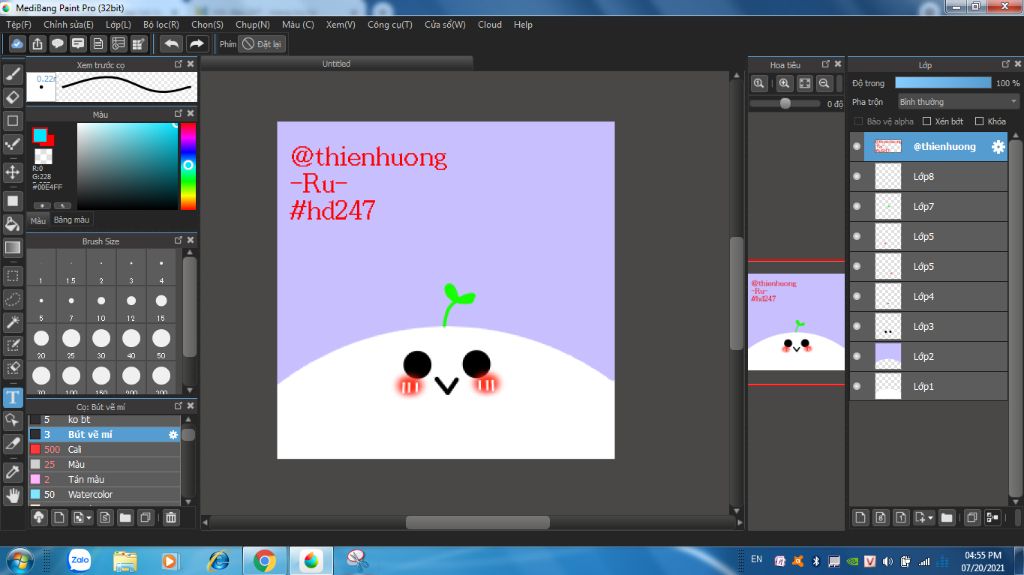This screenshot has width=1024, height=575.
Task: Open Google Chrome from the taskbar
Action: (264, 561)
